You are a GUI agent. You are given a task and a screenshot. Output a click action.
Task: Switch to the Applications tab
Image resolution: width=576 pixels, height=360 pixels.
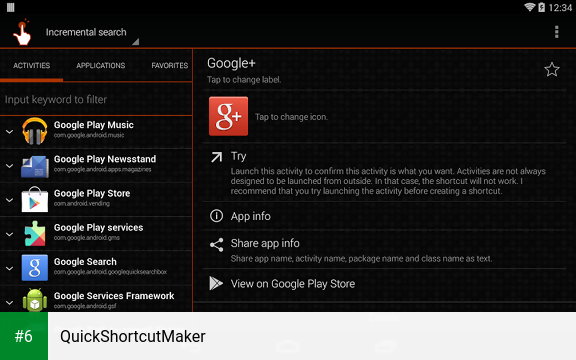[x=101, y=65]
